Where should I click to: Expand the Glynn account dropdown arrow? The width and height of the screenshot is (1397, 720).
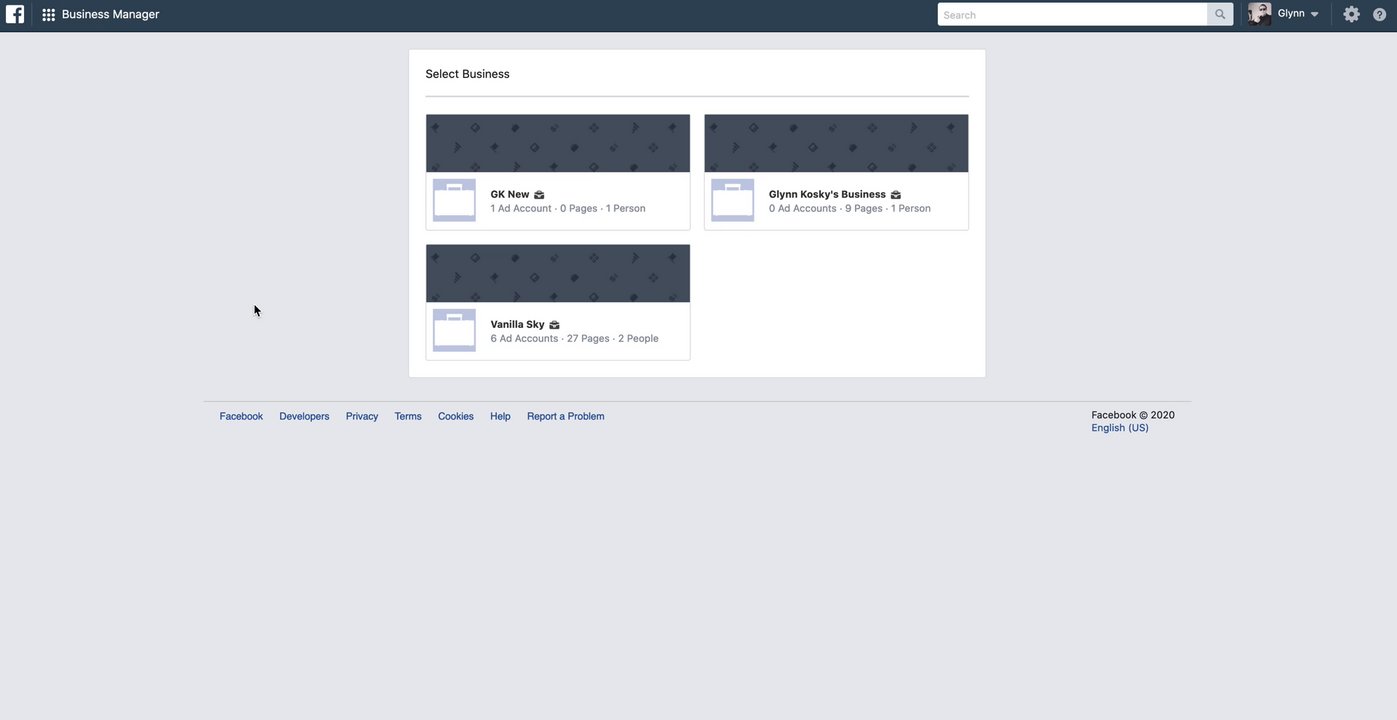point(1315,14)
